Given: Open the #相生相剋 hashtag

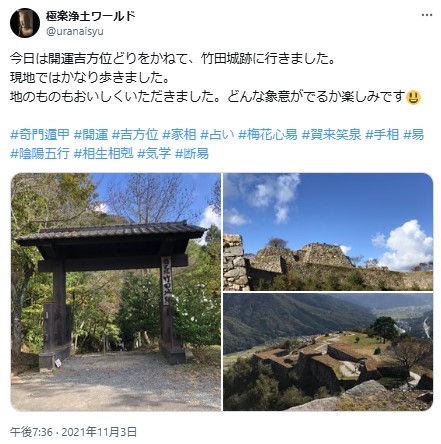Looking at the screenshot, I should coord(103,153).
